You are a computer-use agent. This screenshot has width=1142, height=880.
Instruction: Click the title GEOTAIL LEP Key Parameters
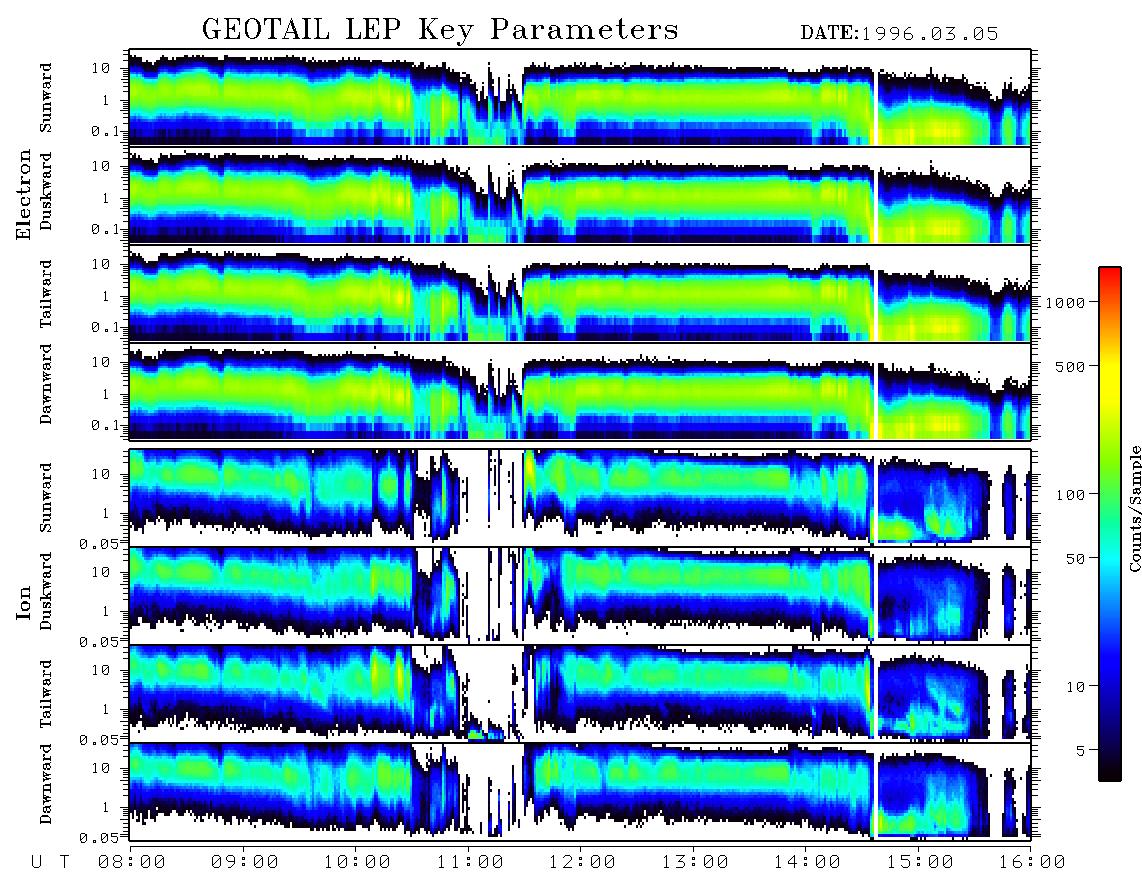pos(440,30)
